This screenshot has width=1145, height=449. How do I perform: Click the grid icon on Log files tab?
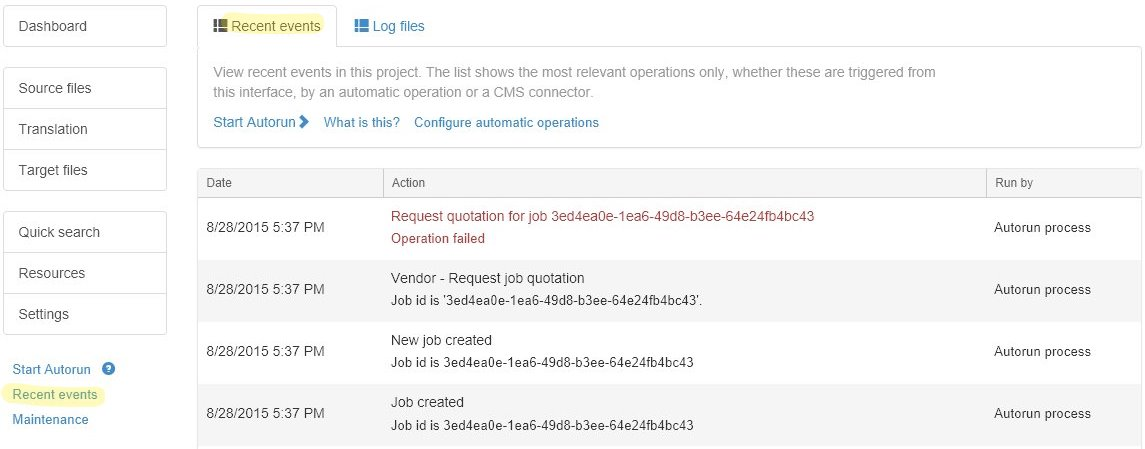point(361,26)
